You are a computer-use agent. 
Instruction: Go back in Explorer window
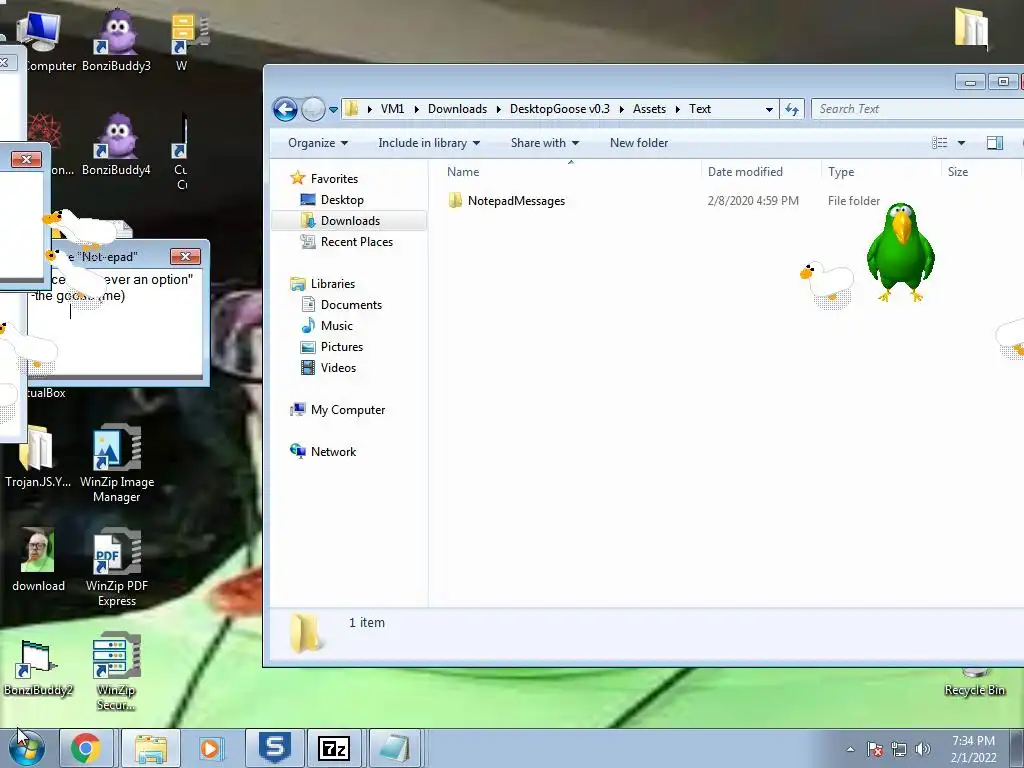[x=285, y=109]
